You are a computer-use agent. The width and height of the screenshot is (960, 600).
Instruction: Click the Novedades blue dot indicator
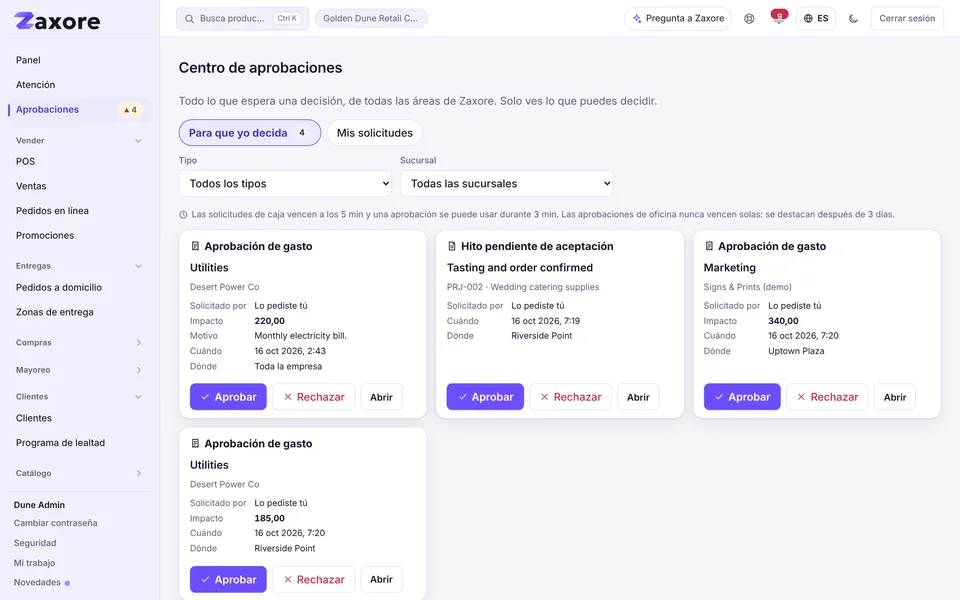coord(67,583)
